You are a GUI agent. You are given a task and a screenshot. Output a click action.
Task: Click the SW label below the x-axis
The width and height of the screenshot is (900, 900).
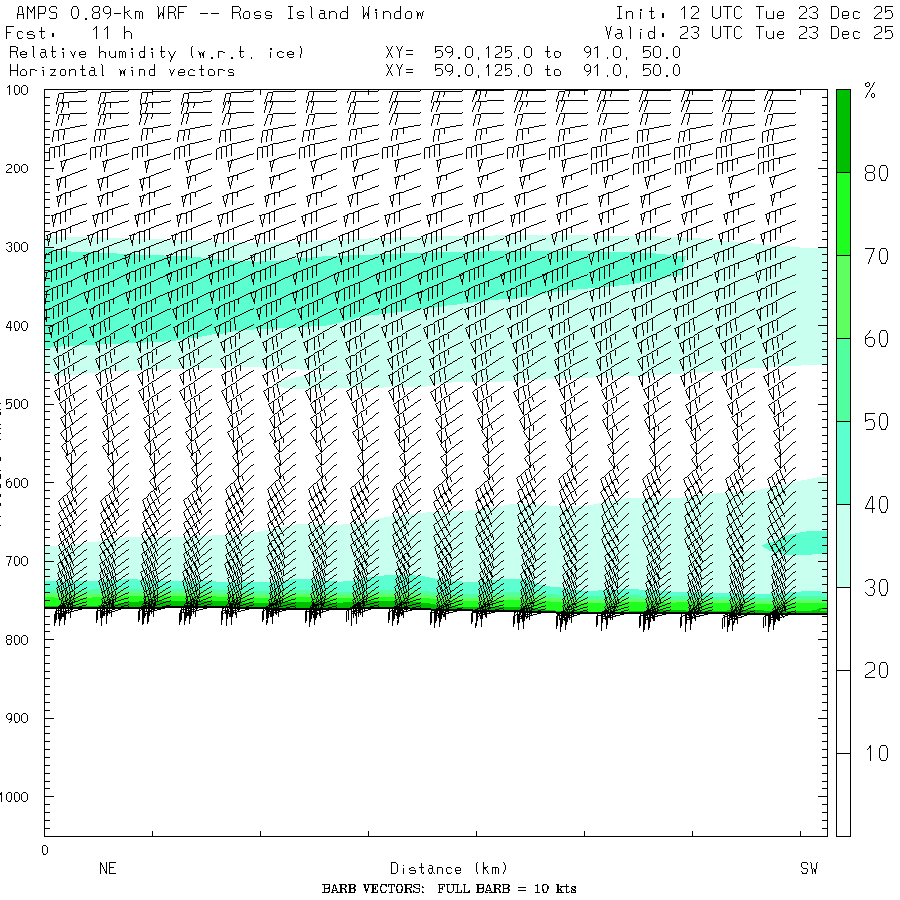click(808, 869)
